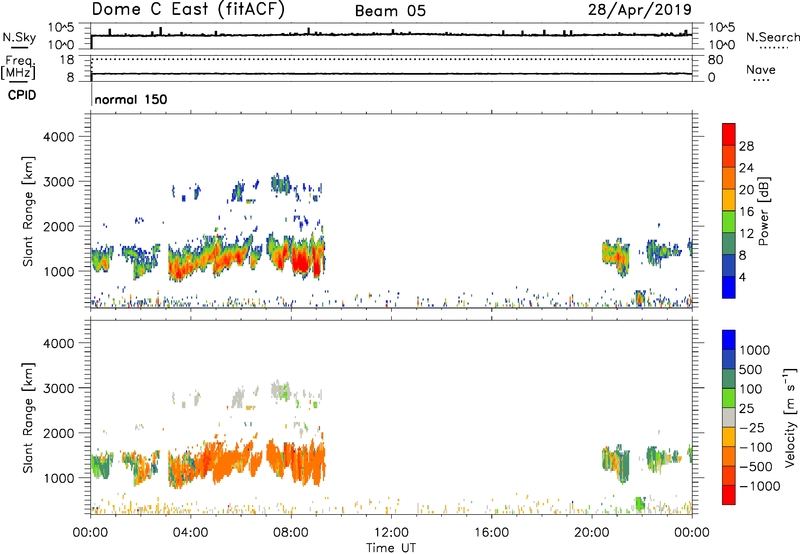Viewport: 800px width, 554px height.
Task: Click the 'Nave' legend label
Action: point(761,70)
